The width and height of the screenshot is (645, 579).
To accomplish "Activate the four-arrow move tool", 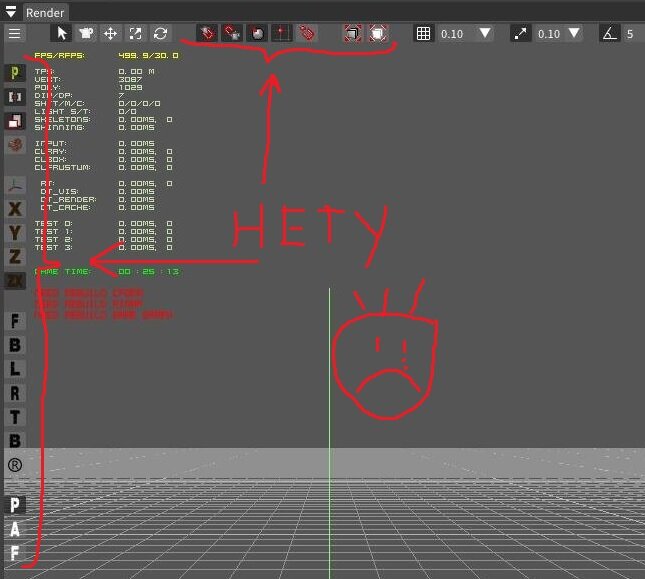I will click(111, 33).
